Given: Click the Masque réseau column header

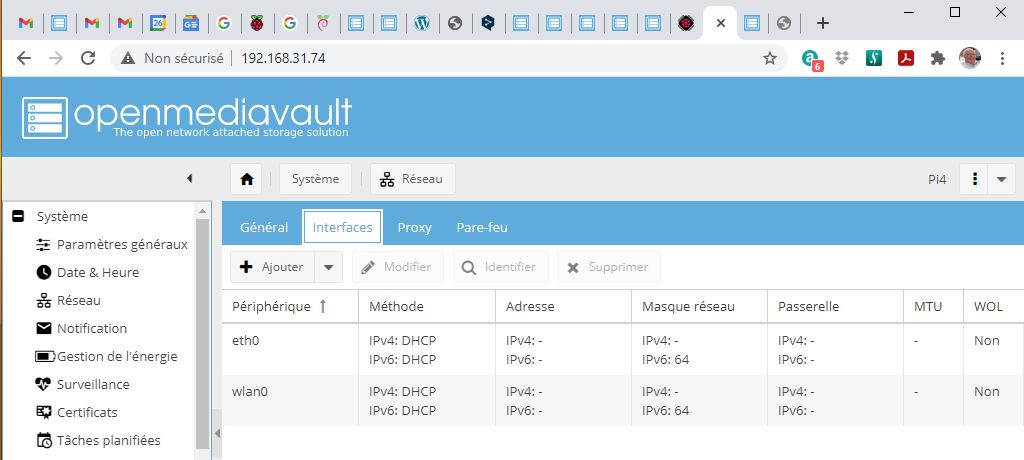Looking at the screenshot, I should [x=699, y=306].
